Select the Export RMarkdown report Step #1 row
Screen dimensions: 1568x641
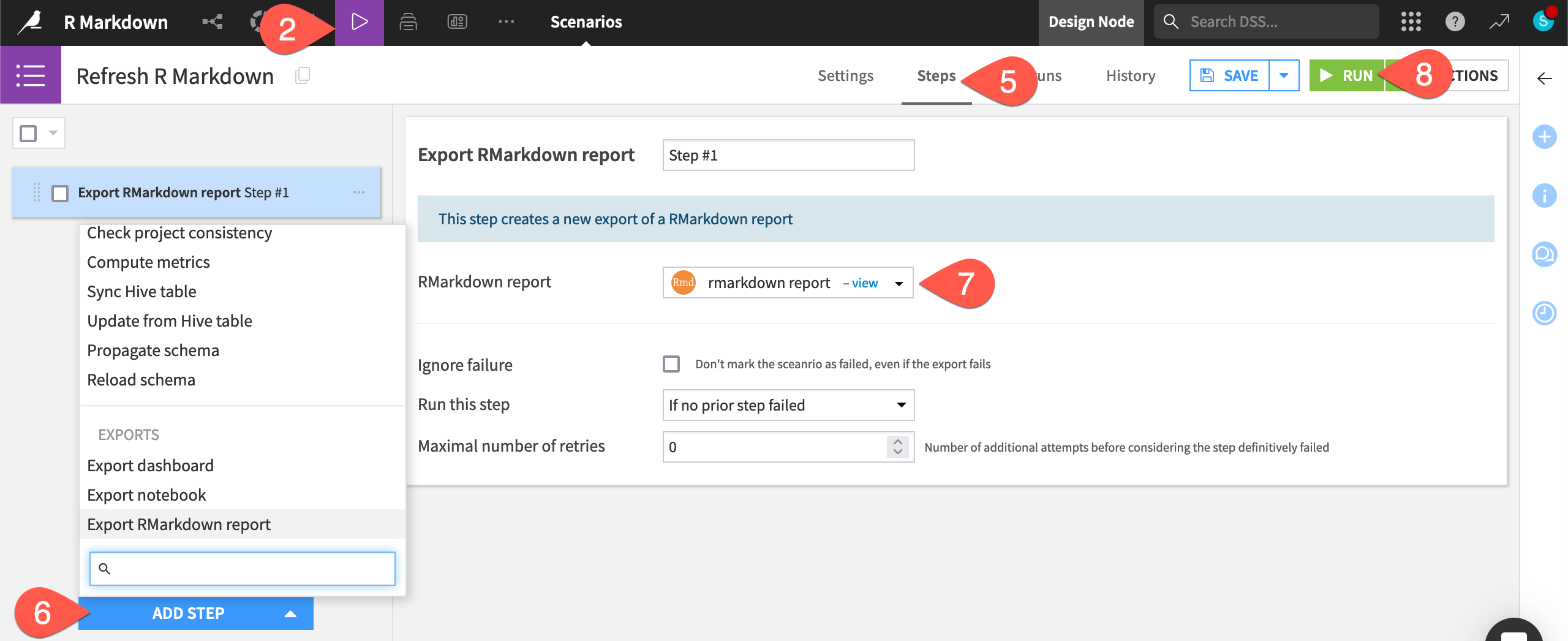(196, 192)
